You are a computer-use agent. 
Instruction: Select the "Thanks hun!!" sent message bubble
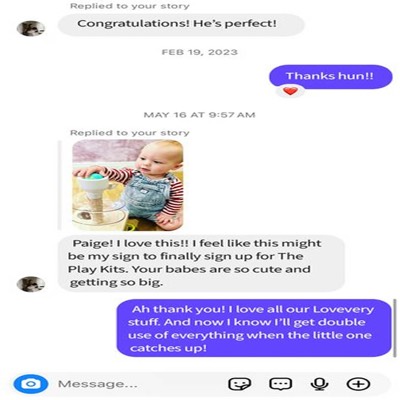[331, 77]
